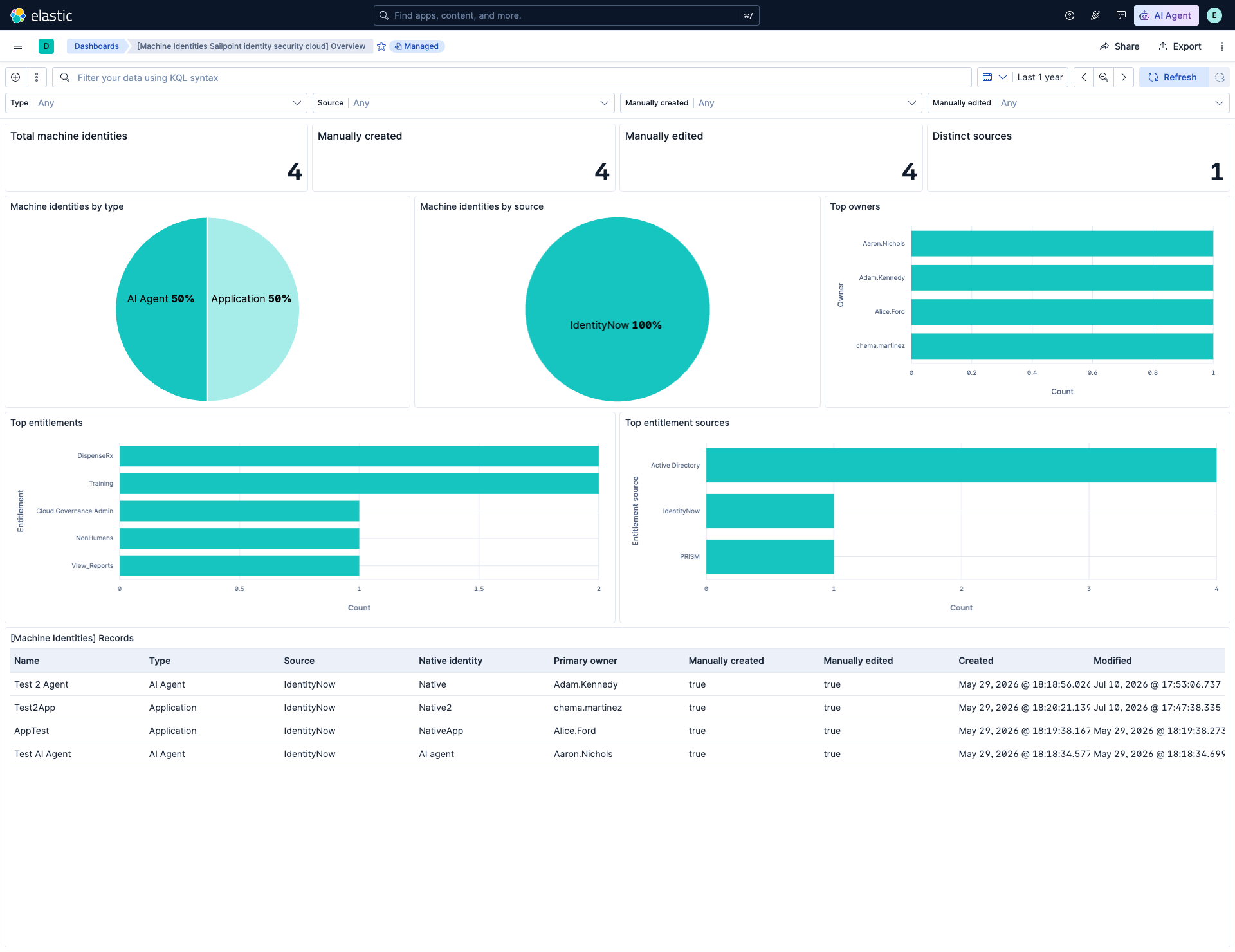Image resolution: width=1235 pixels, height=952 pixels.
Task: Sort table by Type column header
Action: [x=160, y=661]
